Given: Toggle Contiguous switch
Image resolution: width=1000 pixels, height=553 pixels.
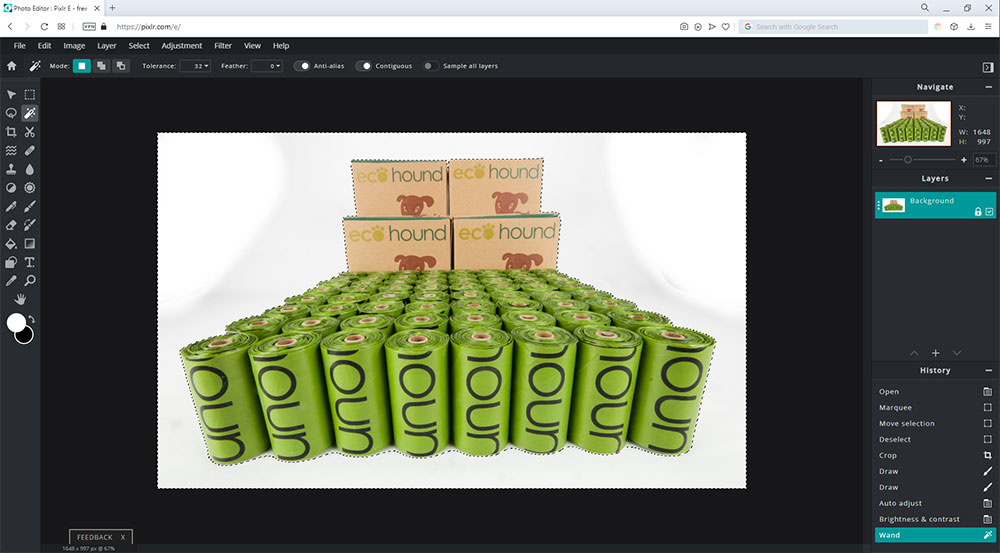Looking at the screenshot, I should point(364,66).
